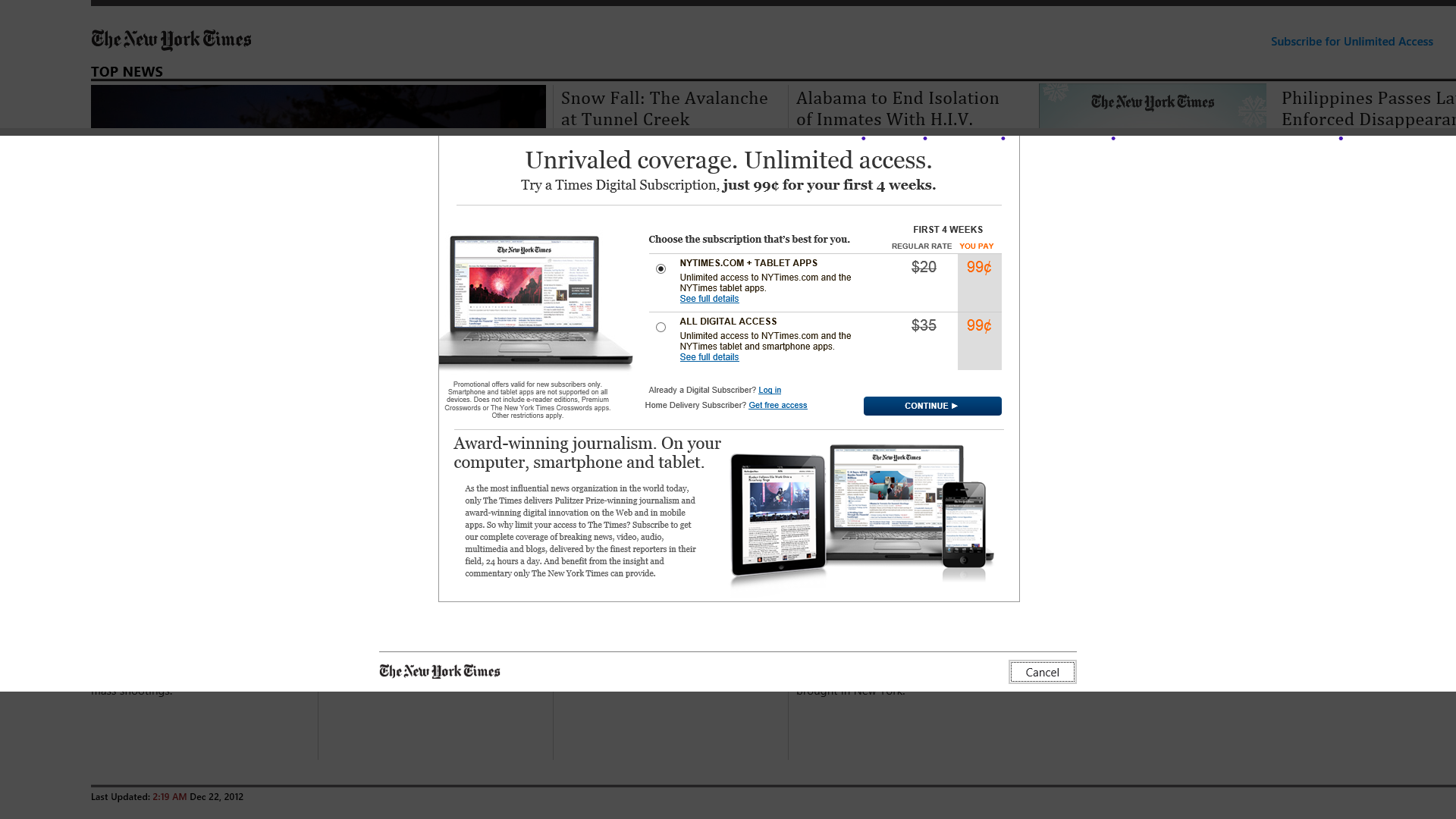Viewport: 1456px width, 819px height.
Task: Open the Philippines Passes Law headline
Action: coord(1367,108)
